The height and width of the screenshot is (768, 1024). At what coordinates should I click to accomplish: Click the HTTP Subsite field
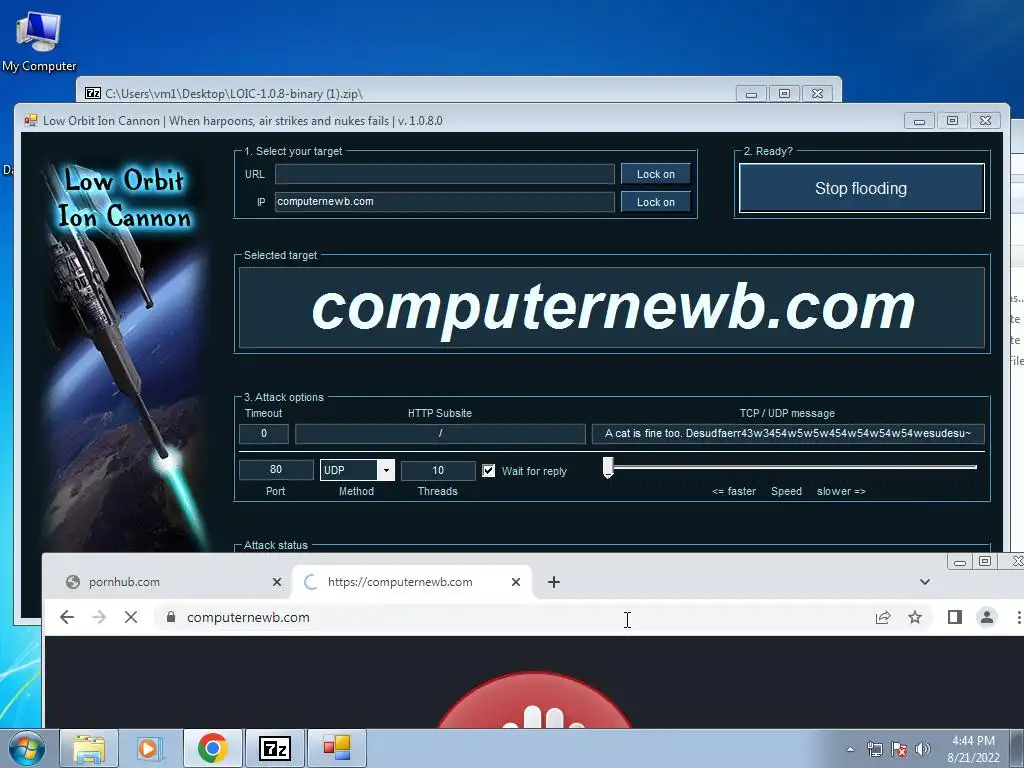coord(440,434)
